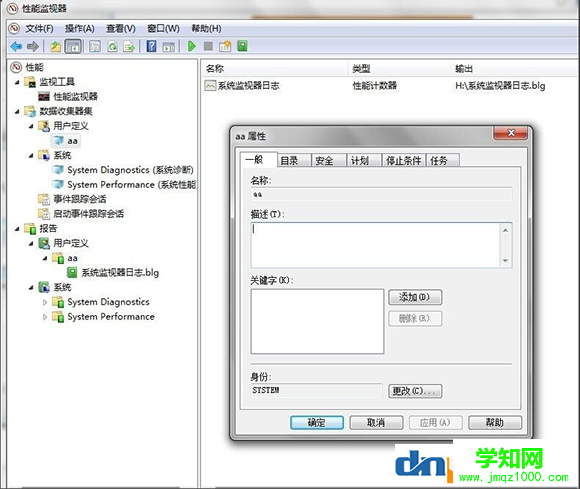This screenshot has height=489, width=580.
Task: Click 确定 in aa 属性 dialog
Action: 317,423
